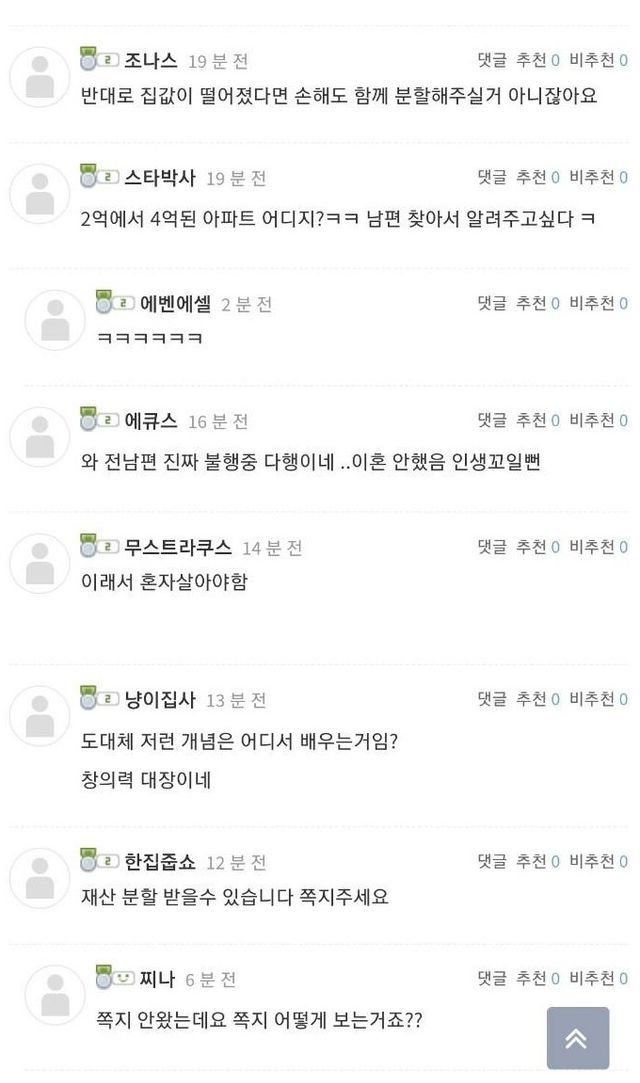Open 무스트라쿠스's profile avatar

click(40, 563)
